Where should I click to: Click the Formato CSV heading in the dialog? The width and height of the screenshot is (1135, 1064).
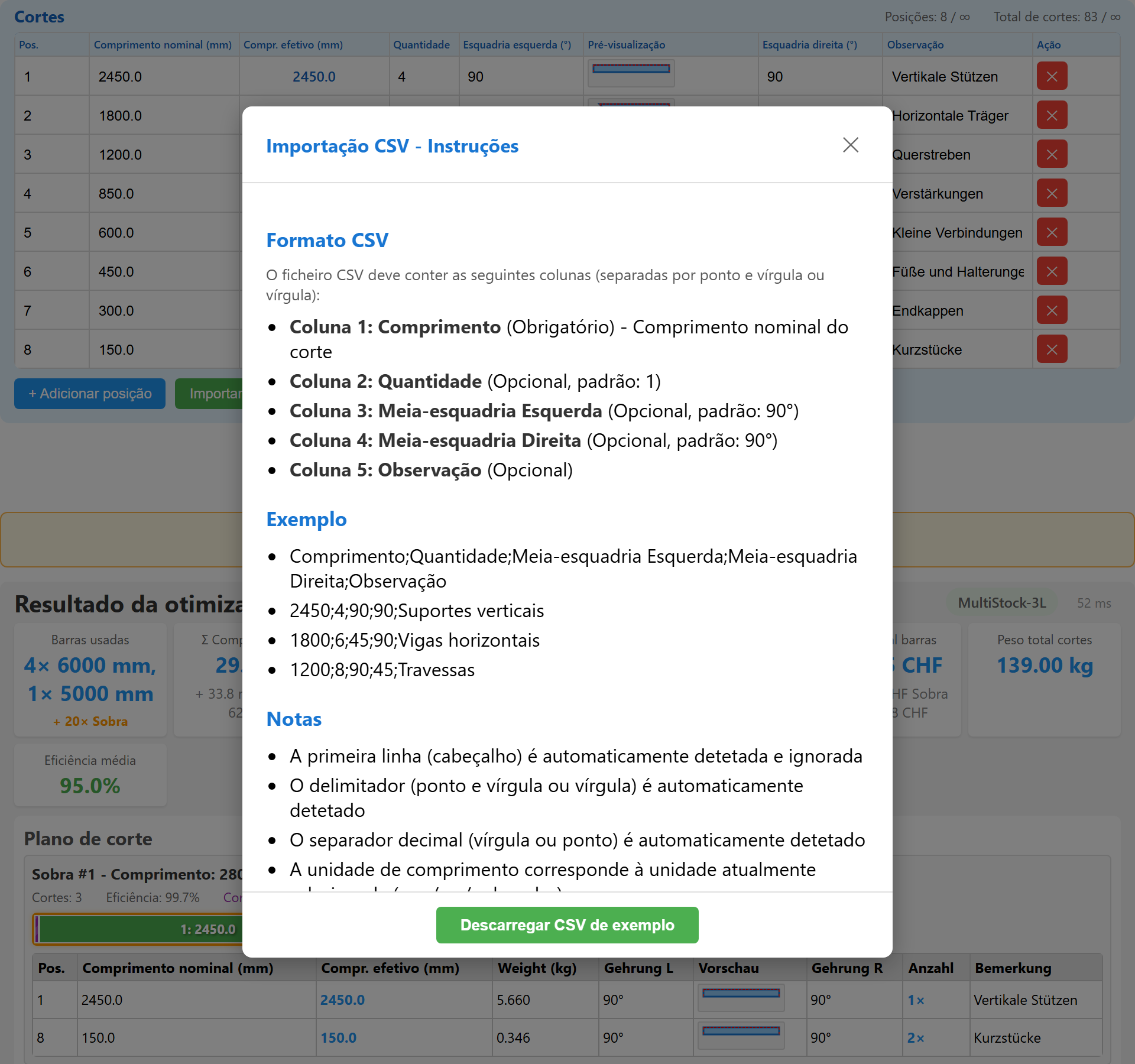[x=327, y=241]
